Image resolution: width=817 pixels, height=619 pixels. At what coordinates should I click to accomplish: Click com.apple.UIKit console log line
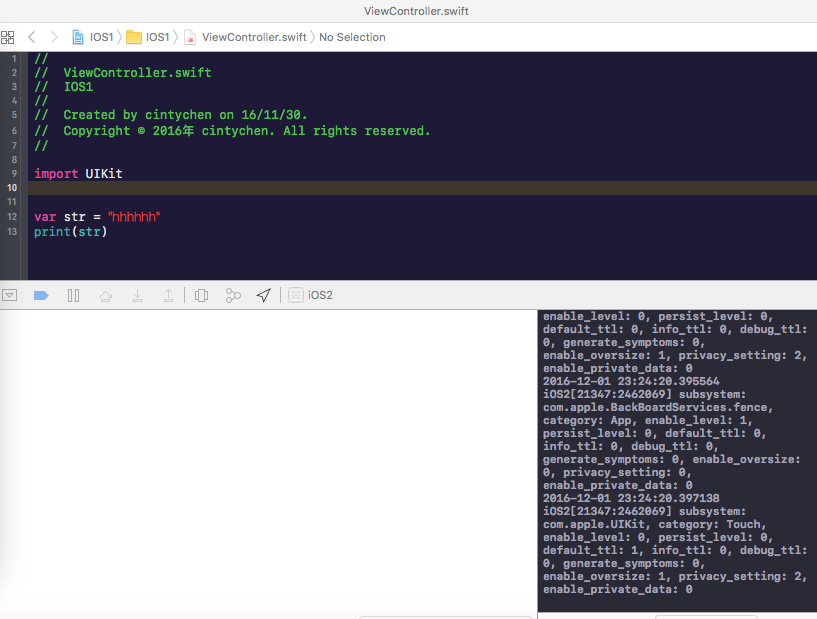click(654, 525)
